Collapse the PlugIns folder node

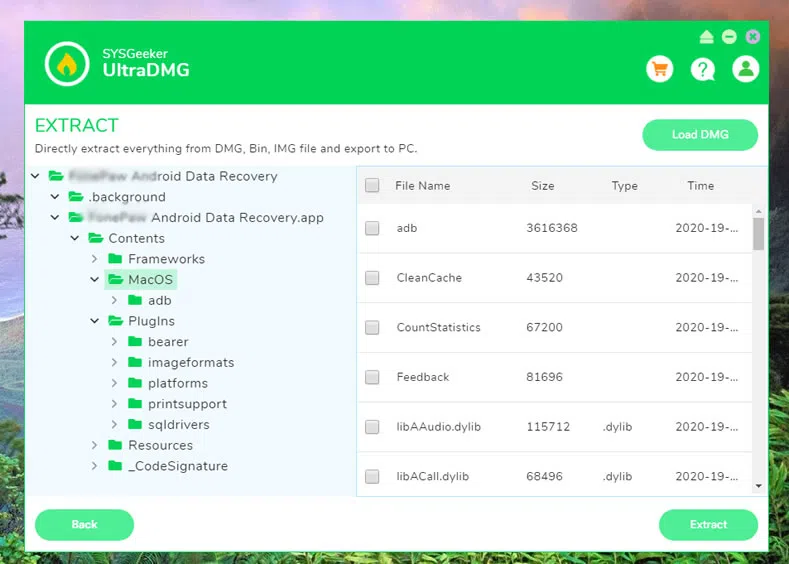[x=95, y=321]
